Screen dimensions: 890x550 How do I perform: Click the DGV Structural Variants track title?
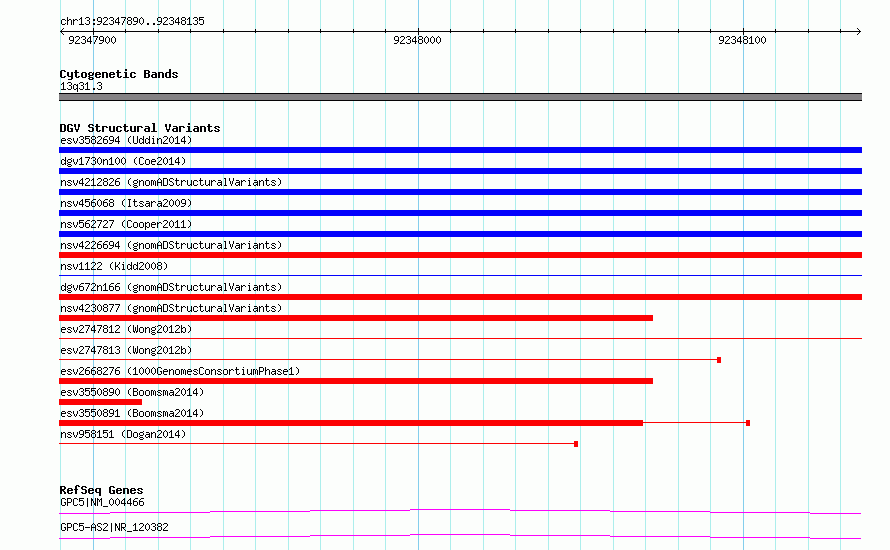pyautogui.click(x=140, y=128)
